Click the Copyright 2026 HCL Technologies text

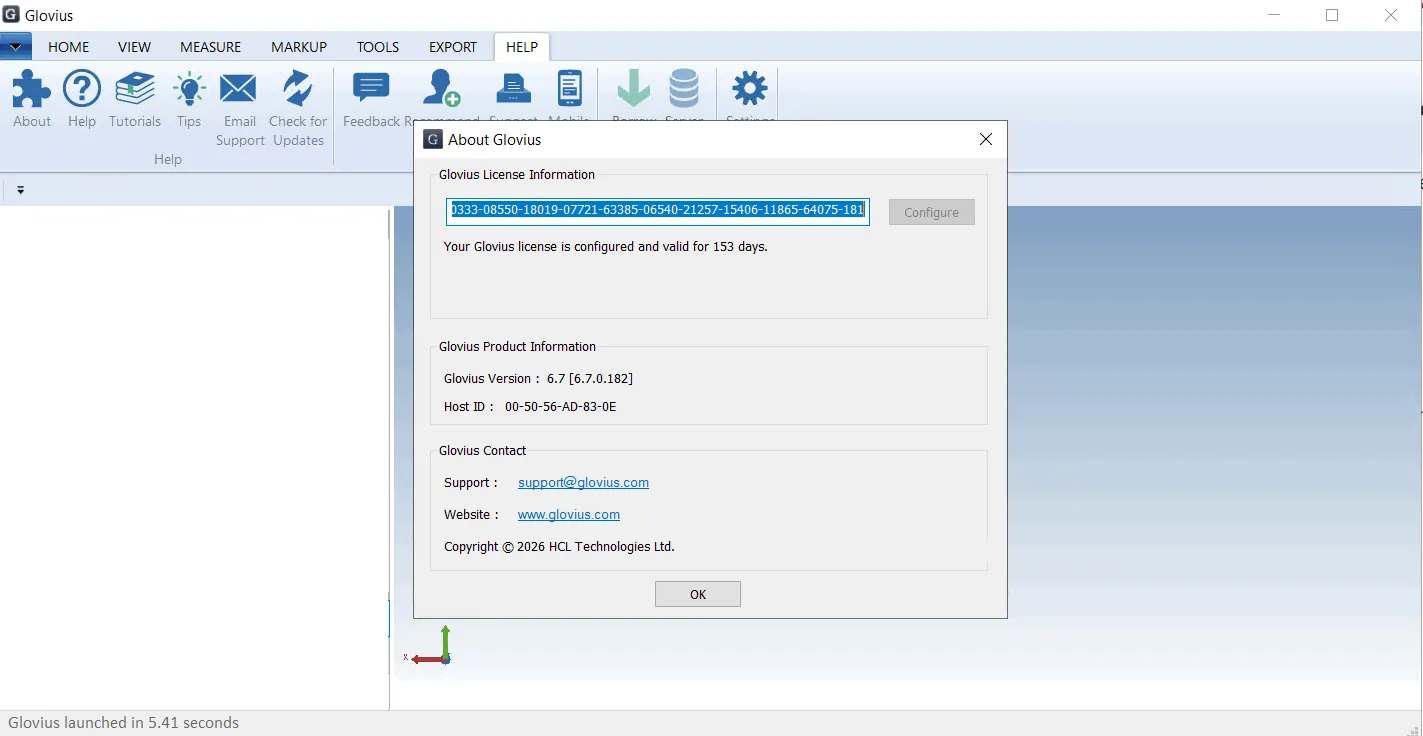[x=559, y=546]
